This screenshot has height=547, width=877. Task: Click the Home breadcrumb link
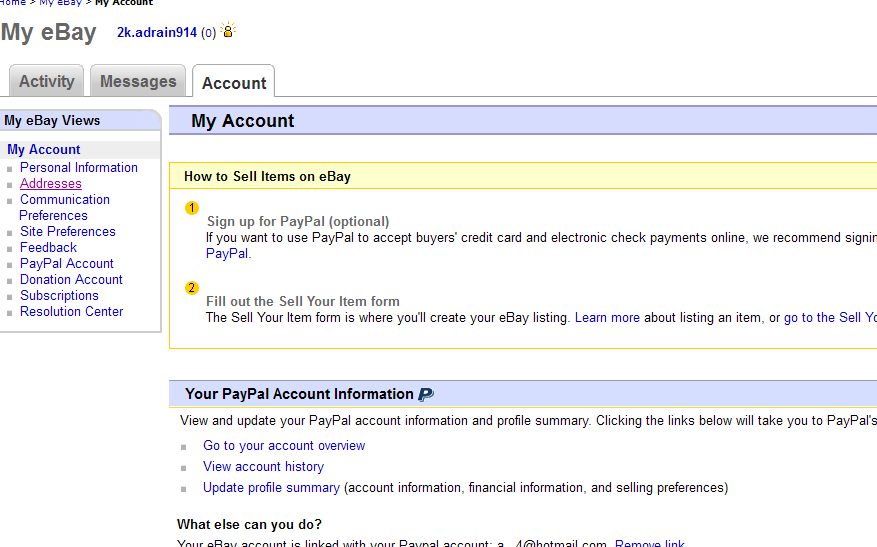coord(12,3)
